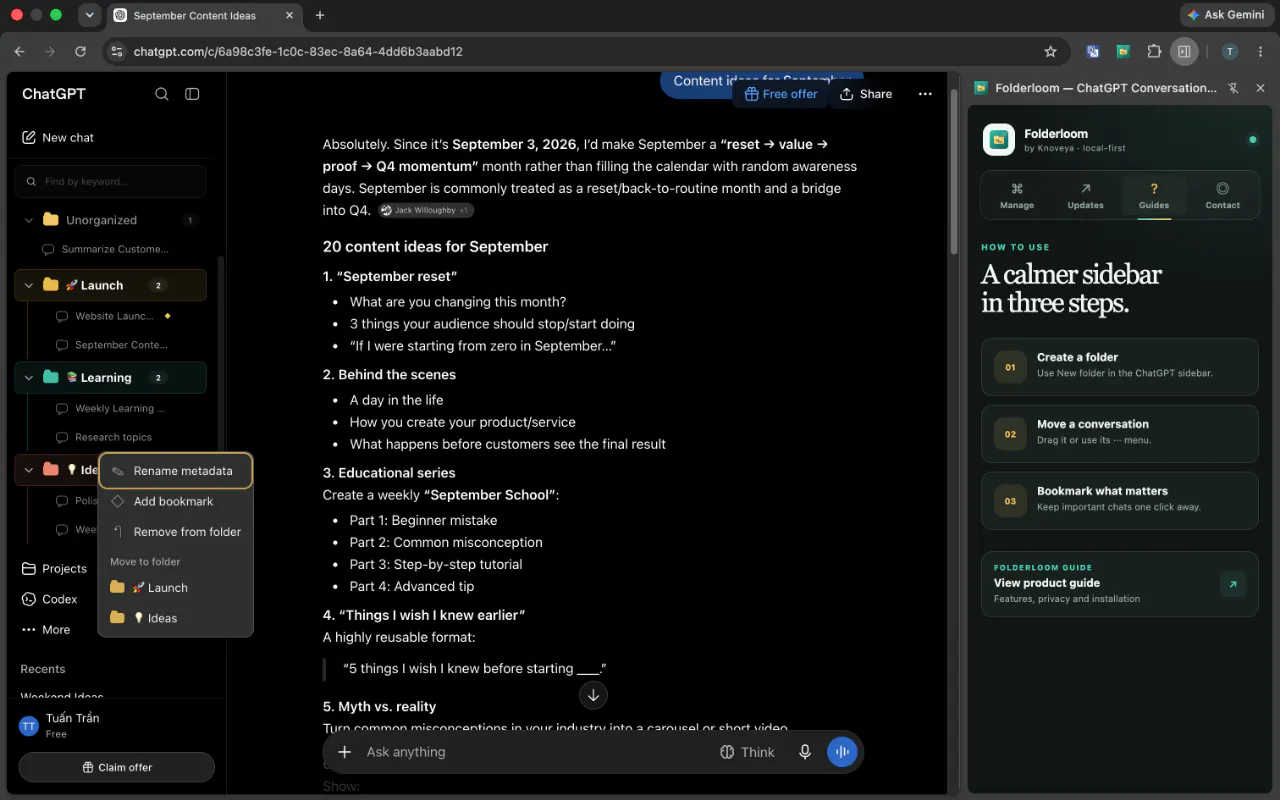
Task: Click Ask Gemini button
Action: click(x=1226, y=15)
